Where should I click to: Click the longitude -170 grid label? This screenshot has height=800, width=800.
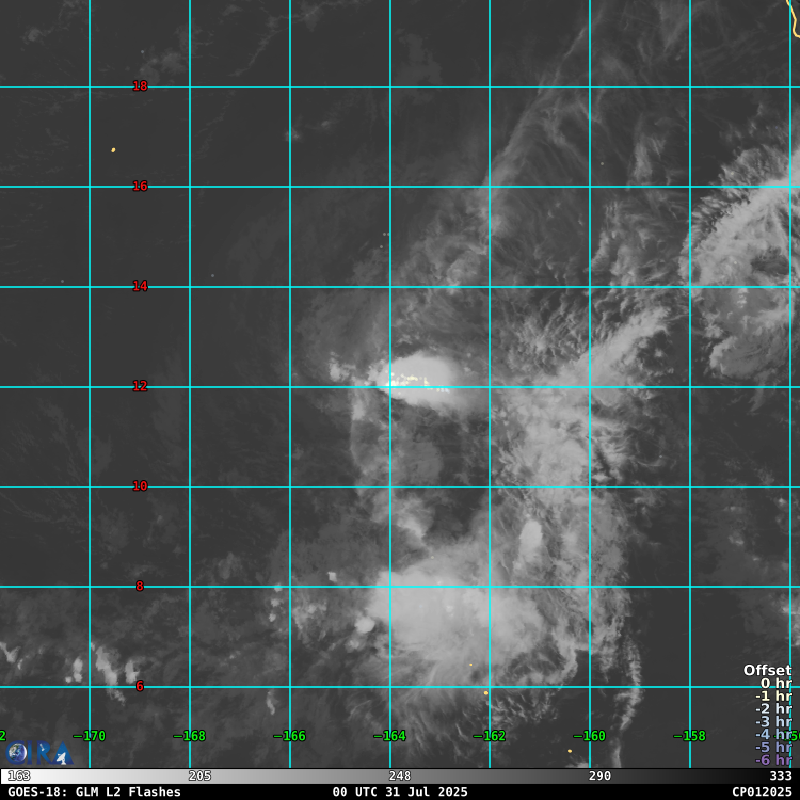click(89, 736)
